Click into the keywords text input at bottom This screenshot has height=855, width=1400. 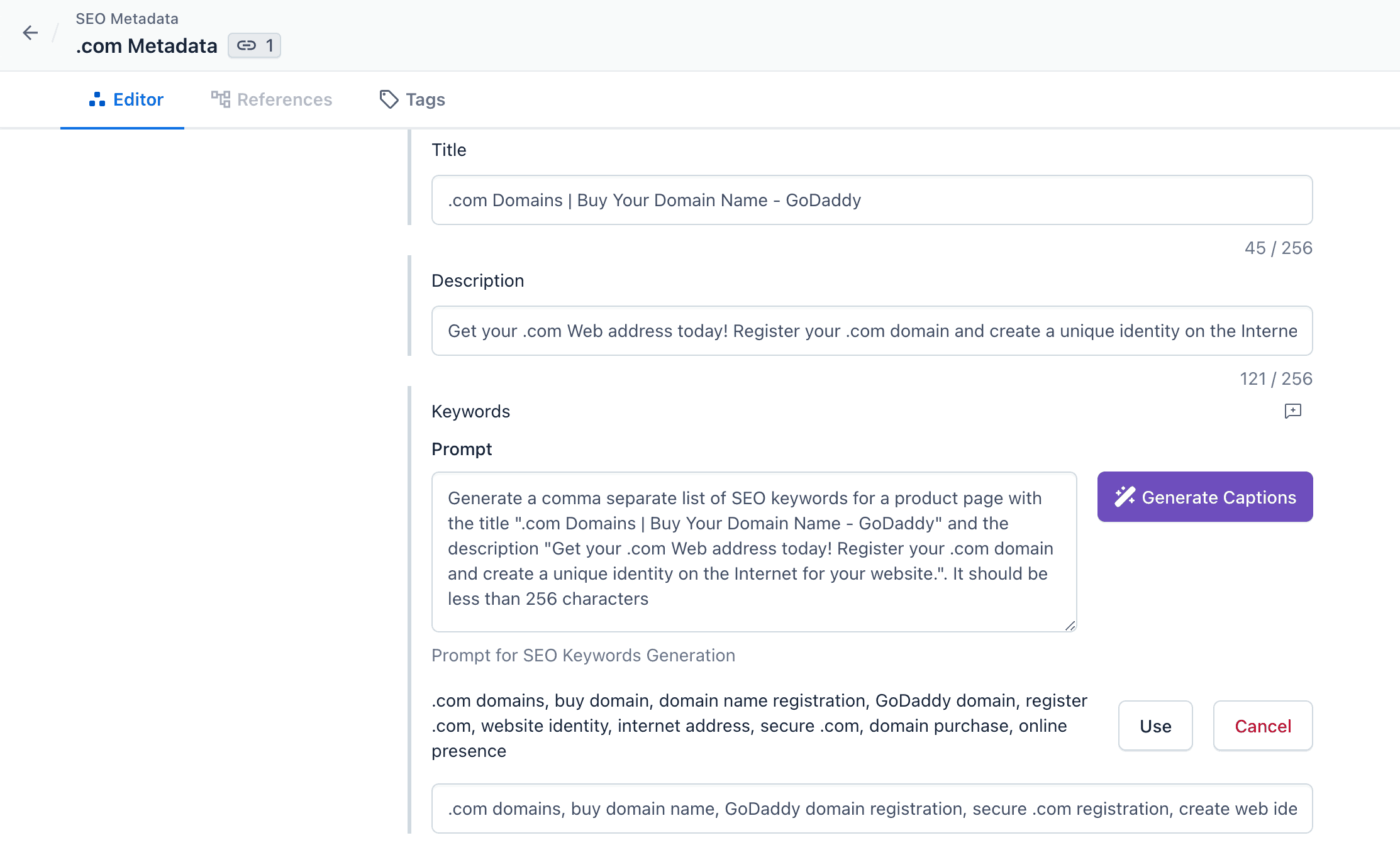pyautogui.click(x=872, y=808)
